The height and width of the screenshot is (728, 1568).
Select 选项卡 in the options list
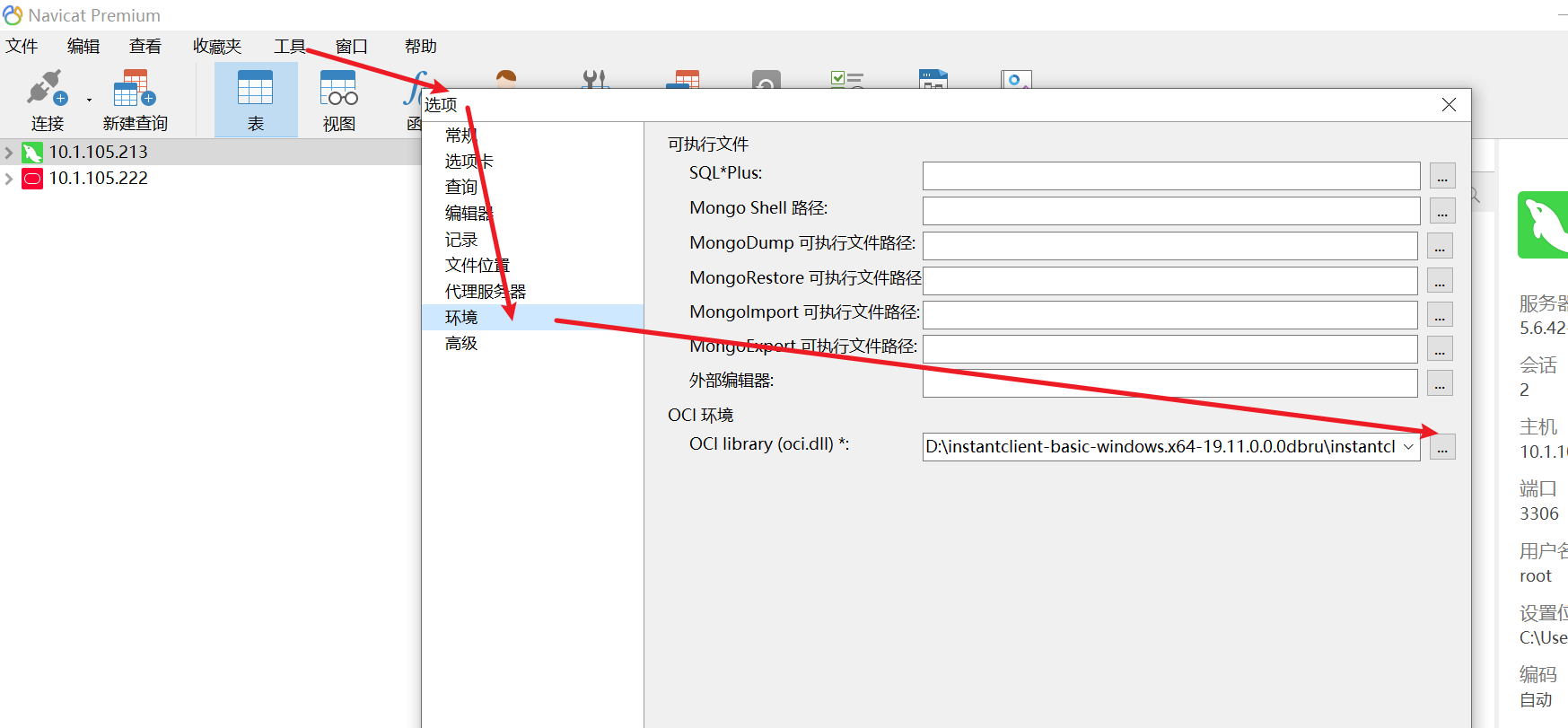[469, 162]
